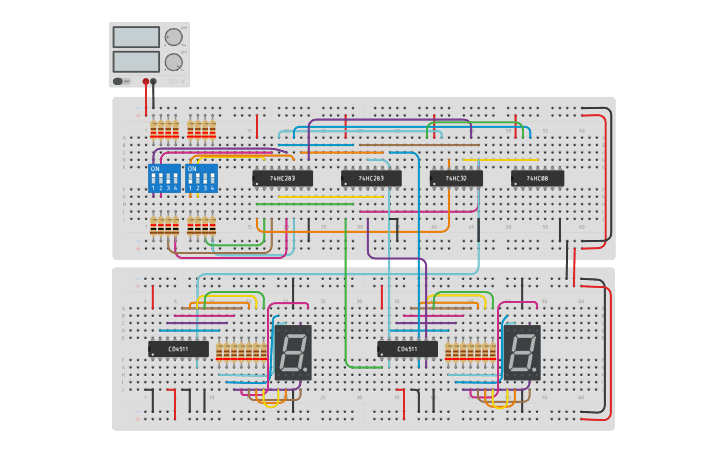Select the resistor array beside left CD4511

(x=242, y=352)
